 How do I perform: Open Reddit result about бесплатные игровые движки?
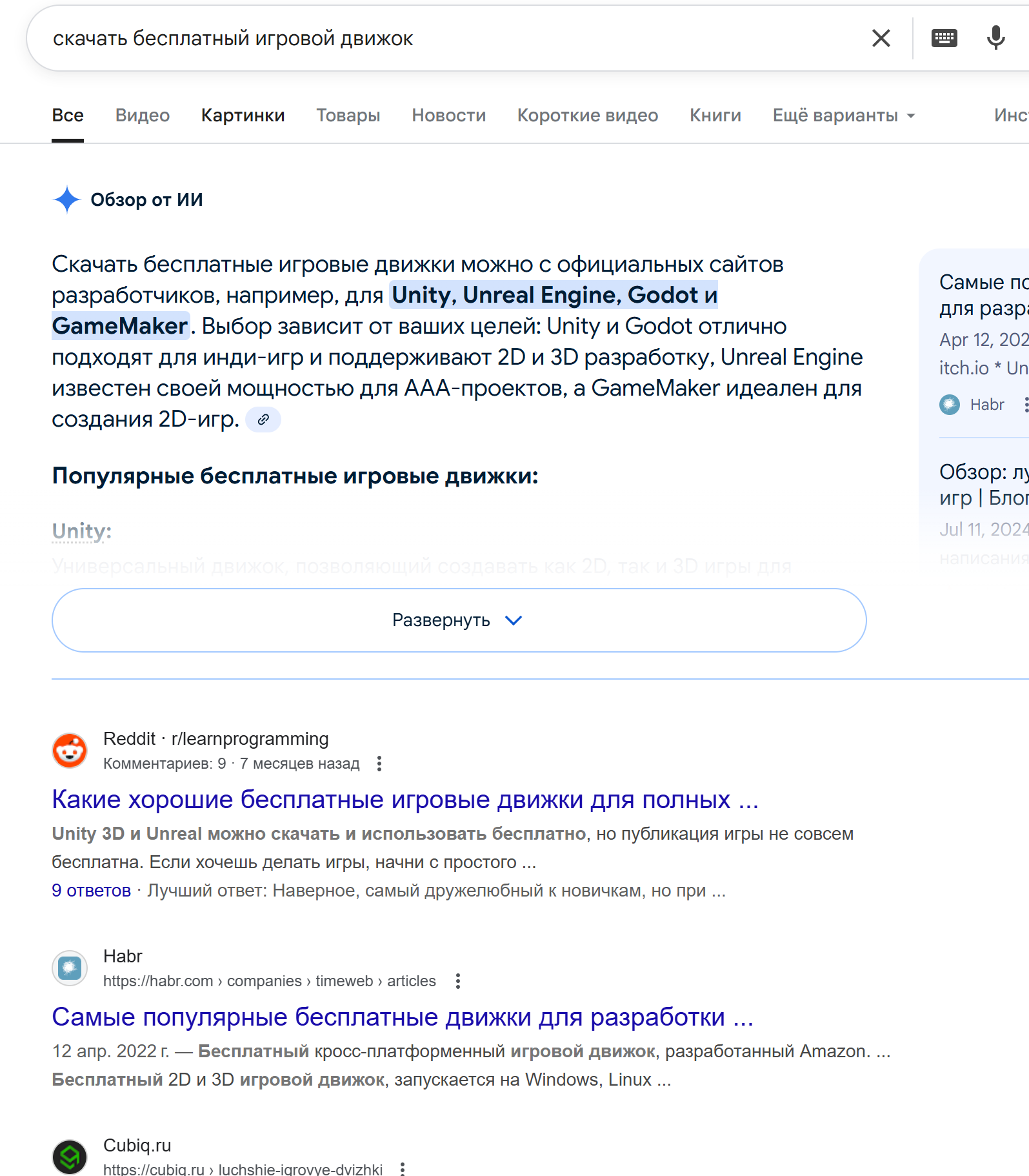[x=405, y=800]
